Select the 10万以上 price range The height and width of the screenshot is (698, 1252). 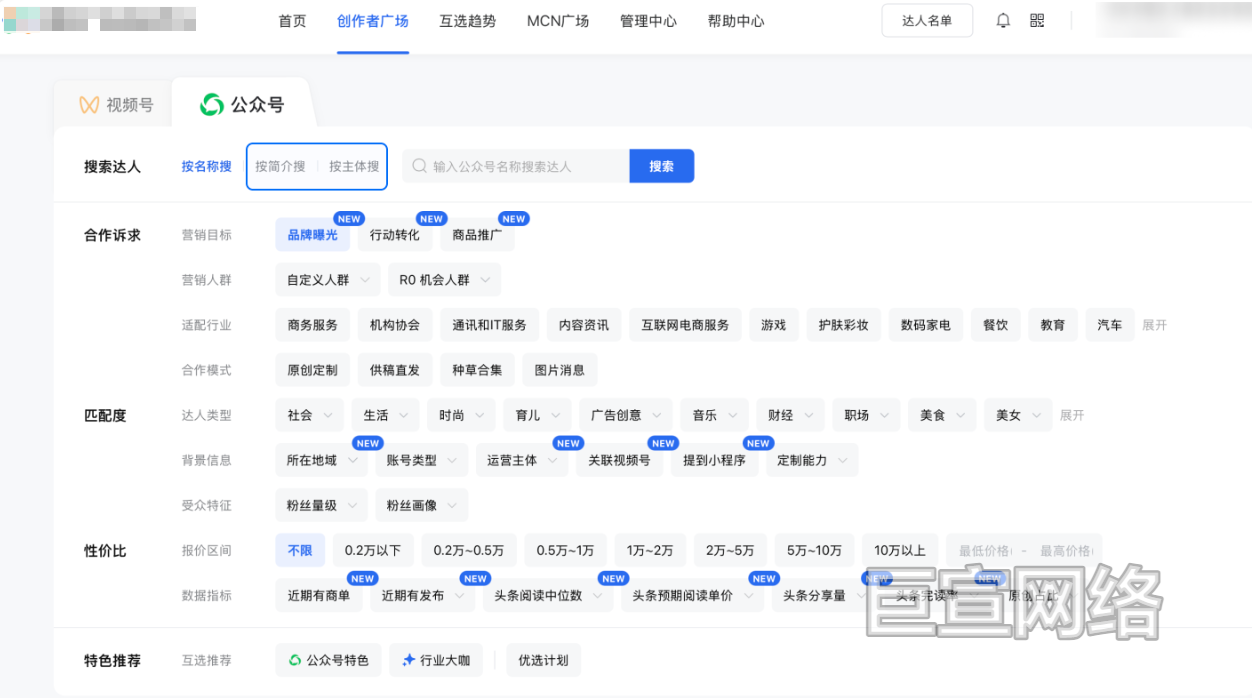[900, 550]
